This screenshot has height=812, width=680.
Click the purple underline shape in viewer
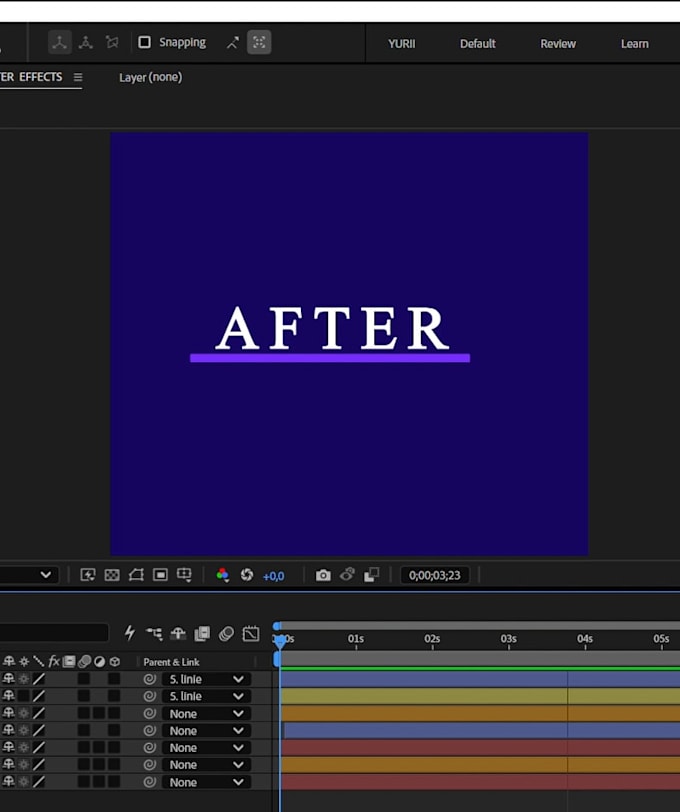330,358
